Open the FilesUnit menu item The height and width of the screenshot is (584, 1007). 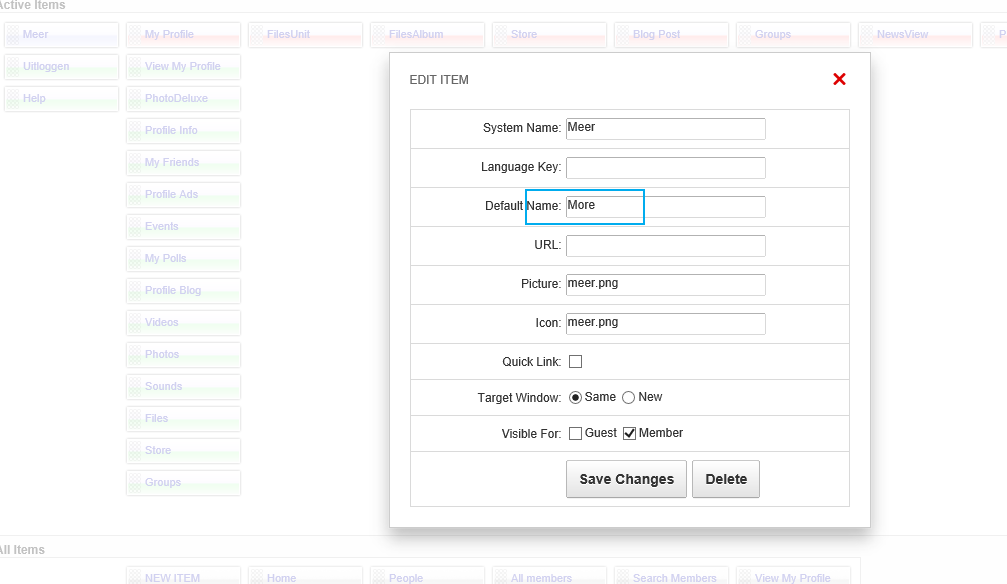click(x=305, y=35)
